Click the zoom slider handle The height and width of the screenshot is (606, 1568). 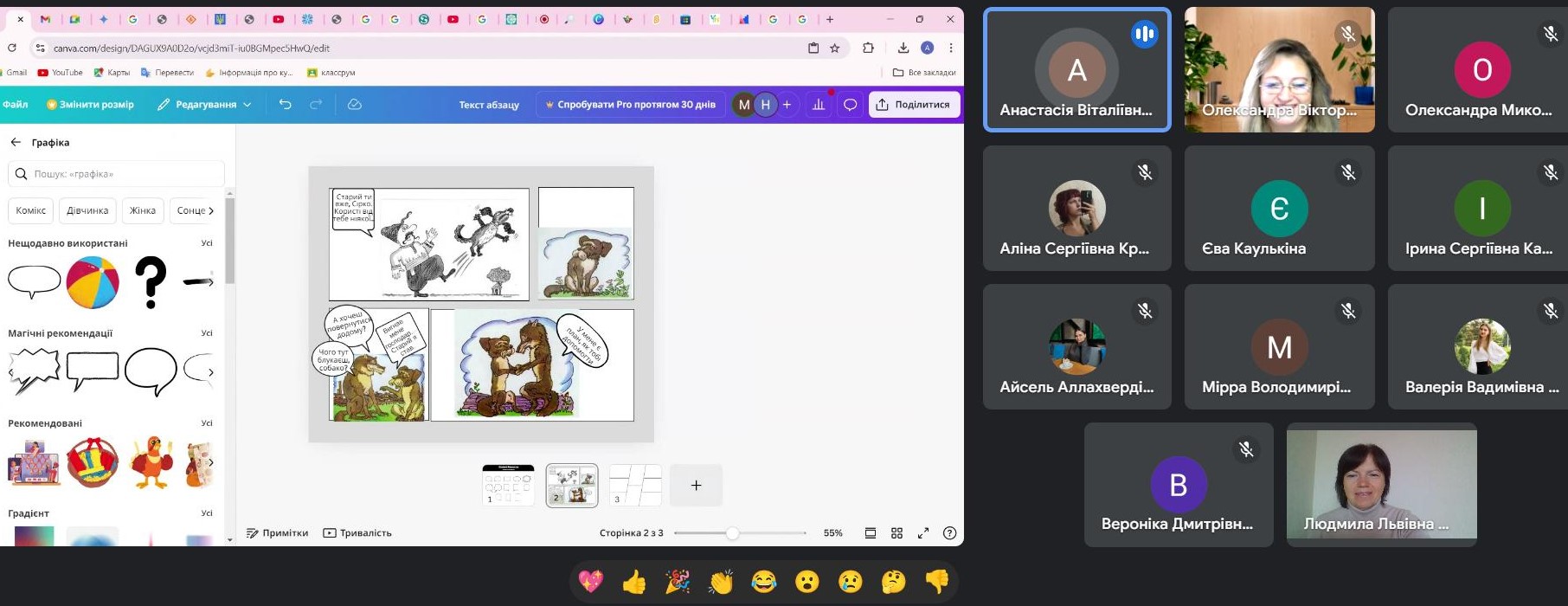pyautogui.click(x=732, y=533)
